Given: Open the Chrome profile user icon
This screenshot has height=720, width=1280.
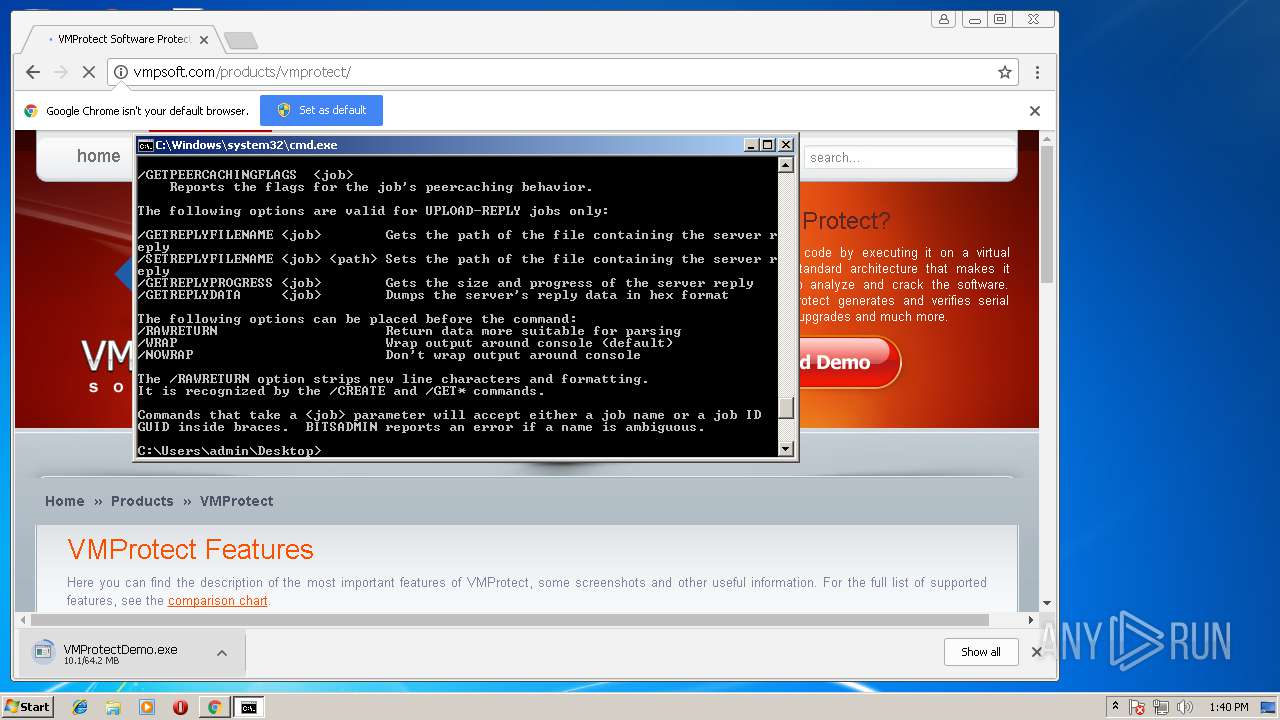Looking at the screenshot, I should click(x=943, y=19).
